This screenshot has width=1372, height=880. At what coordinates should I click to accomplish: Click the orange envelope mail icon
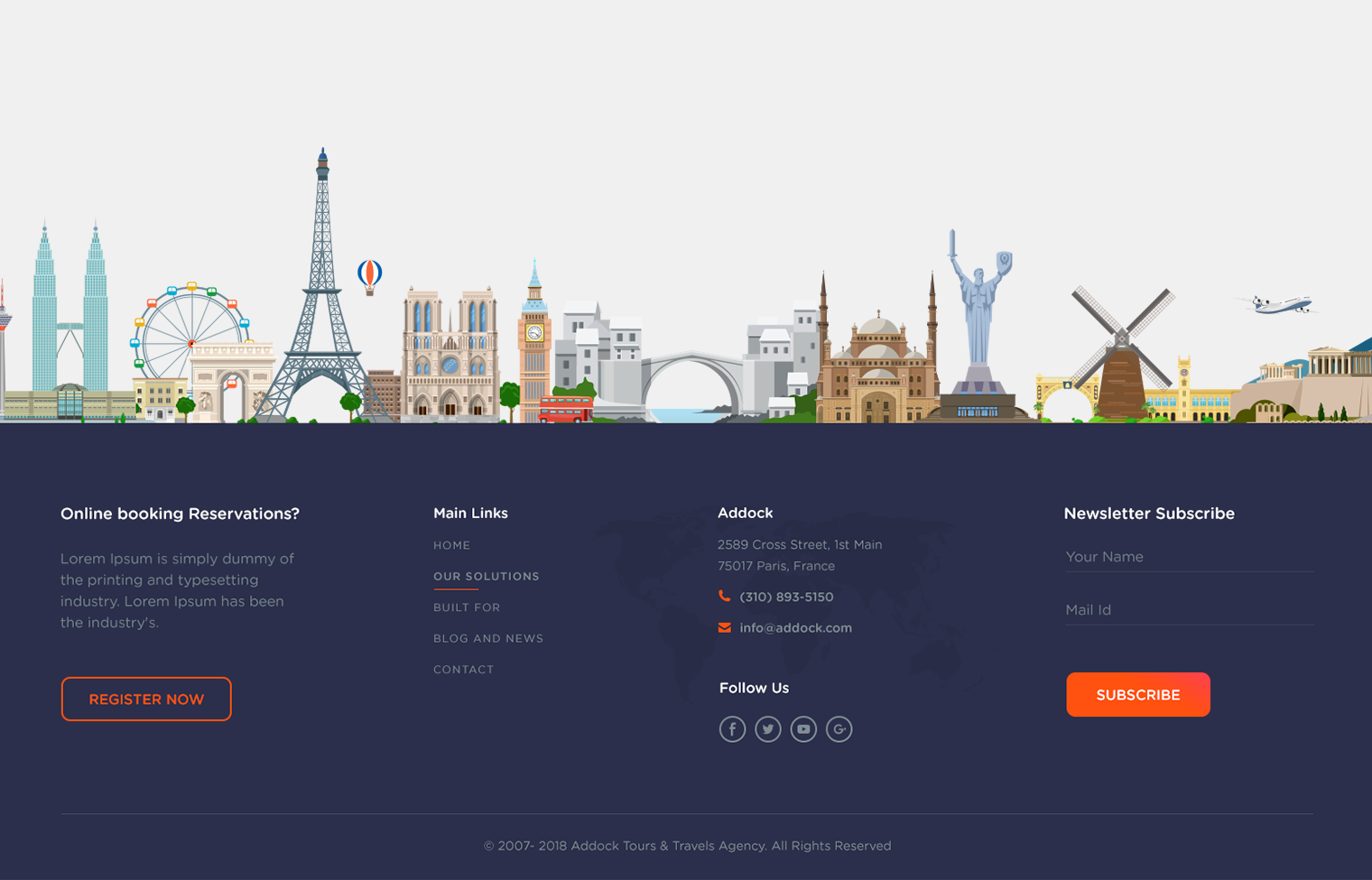pyautogui.click(x=724, y=627)
